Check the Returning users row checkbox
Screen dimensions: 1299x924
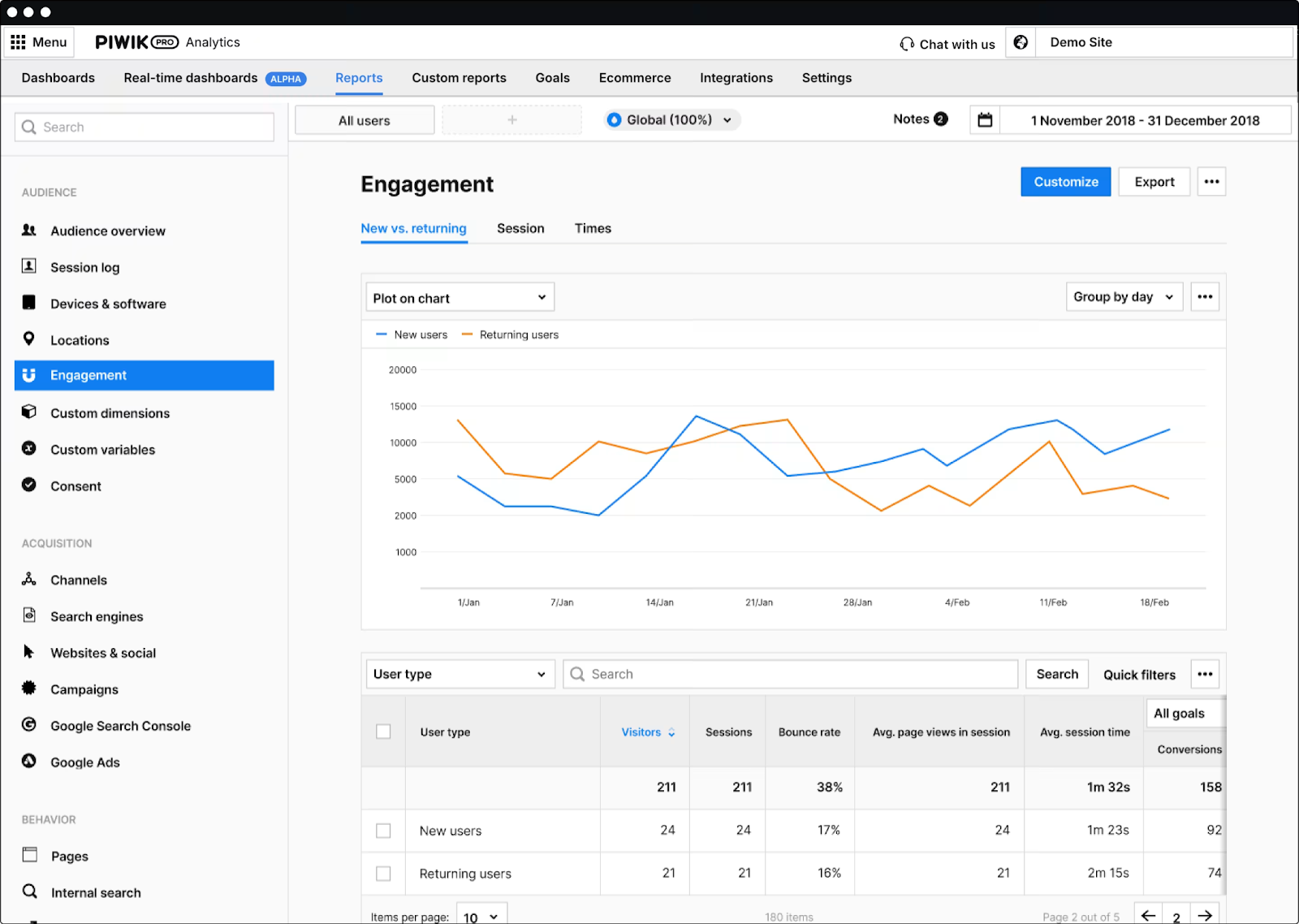pos(383,874)
